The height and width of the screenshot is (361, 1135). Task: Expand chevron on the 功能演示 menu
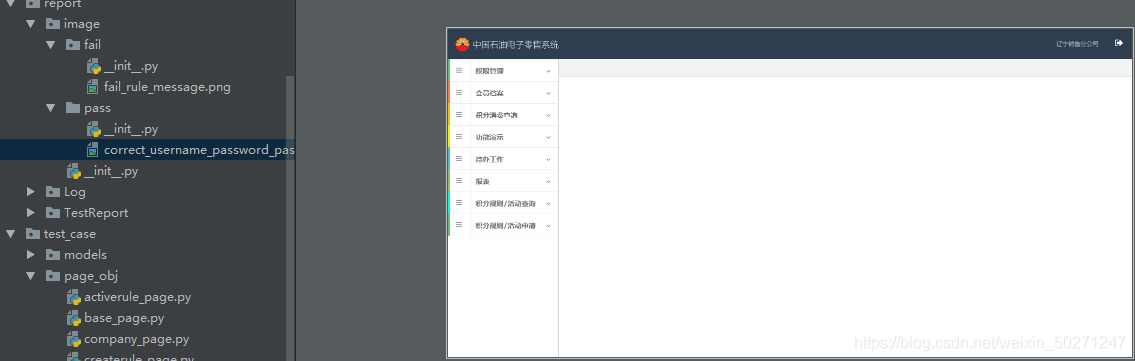coord(548,137)
